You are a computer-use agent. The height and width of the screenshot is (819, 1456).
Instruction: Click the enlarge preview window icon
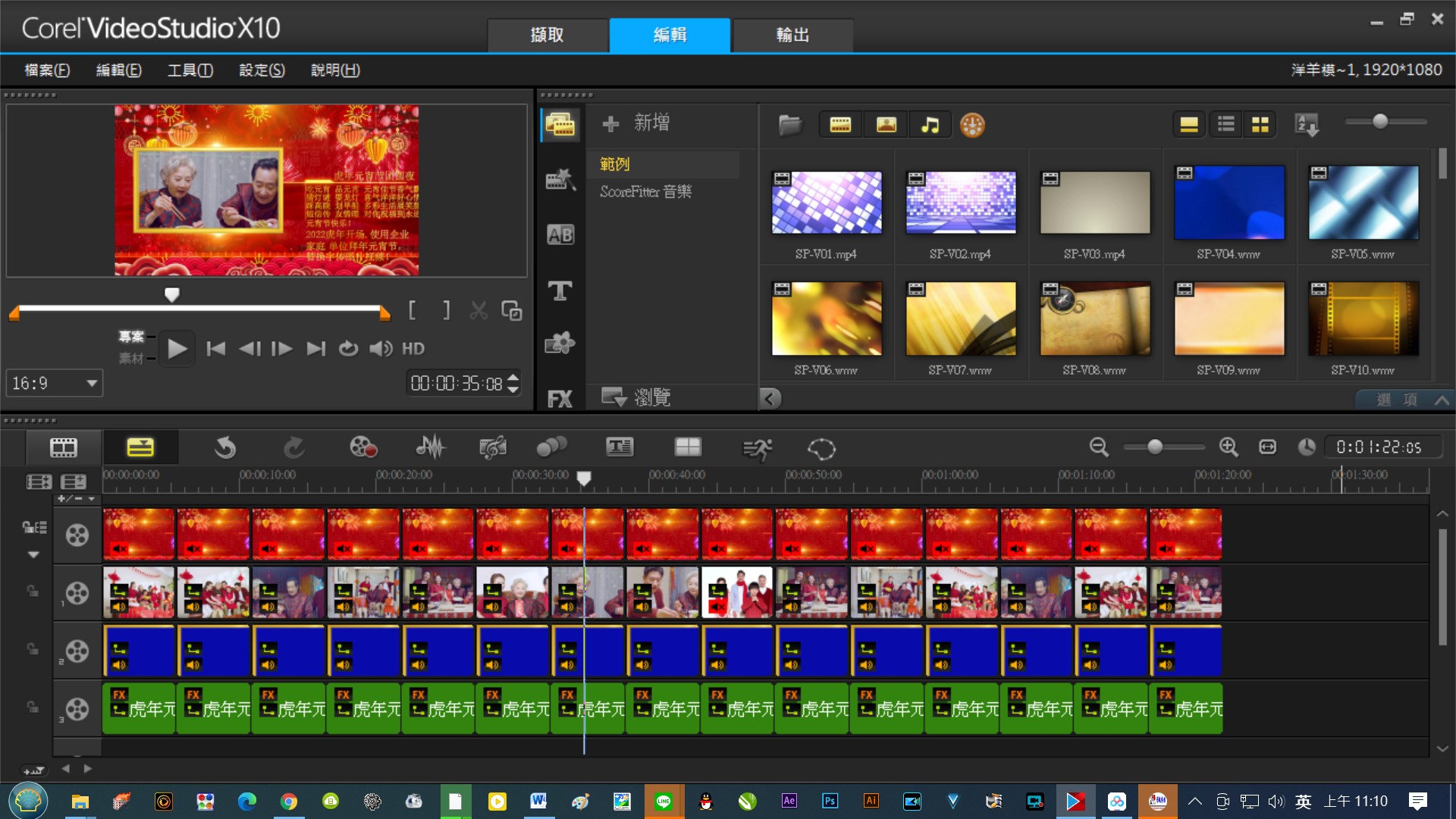pos(512,311)
